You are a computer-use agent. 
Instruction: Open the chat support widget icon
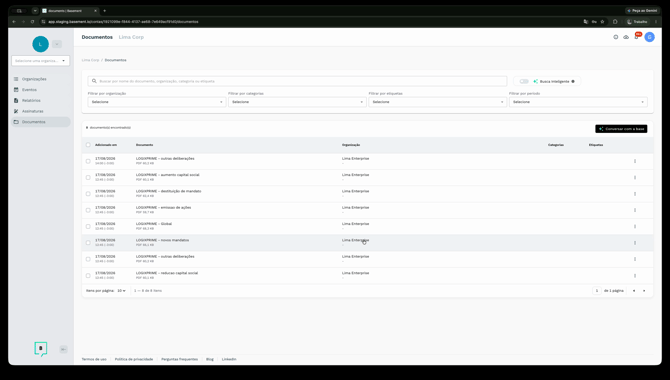point(41,349)
